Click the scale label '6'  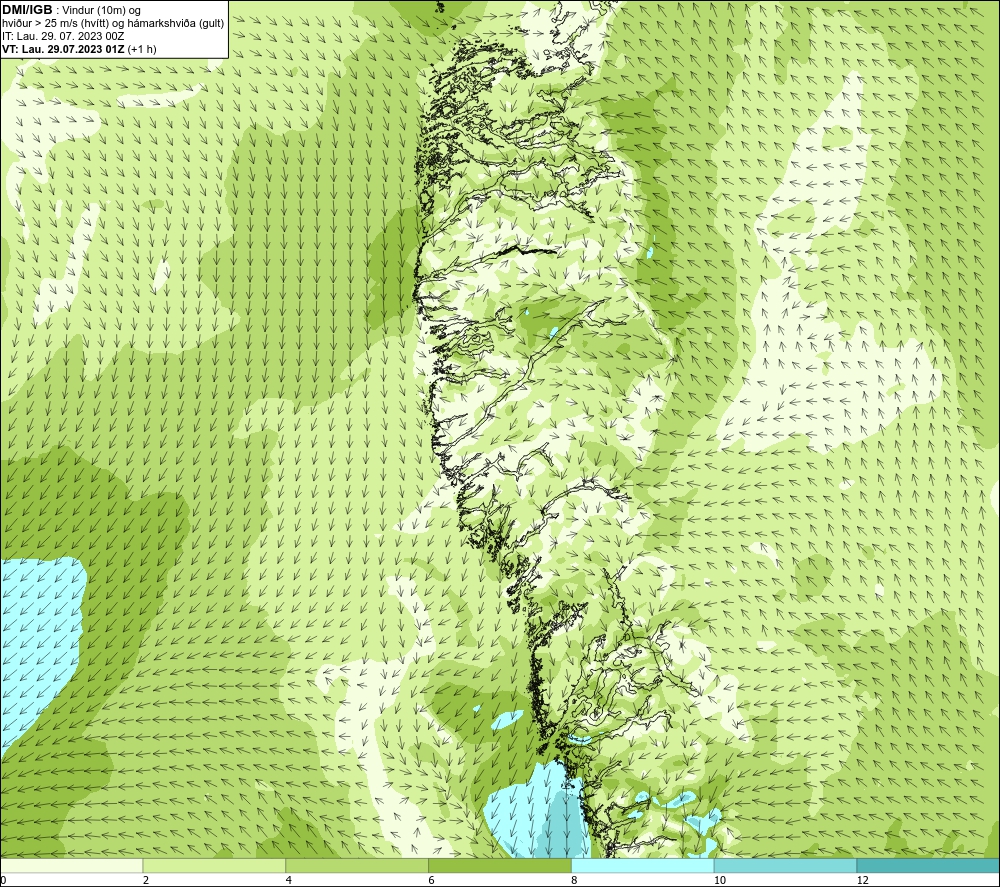432,881
